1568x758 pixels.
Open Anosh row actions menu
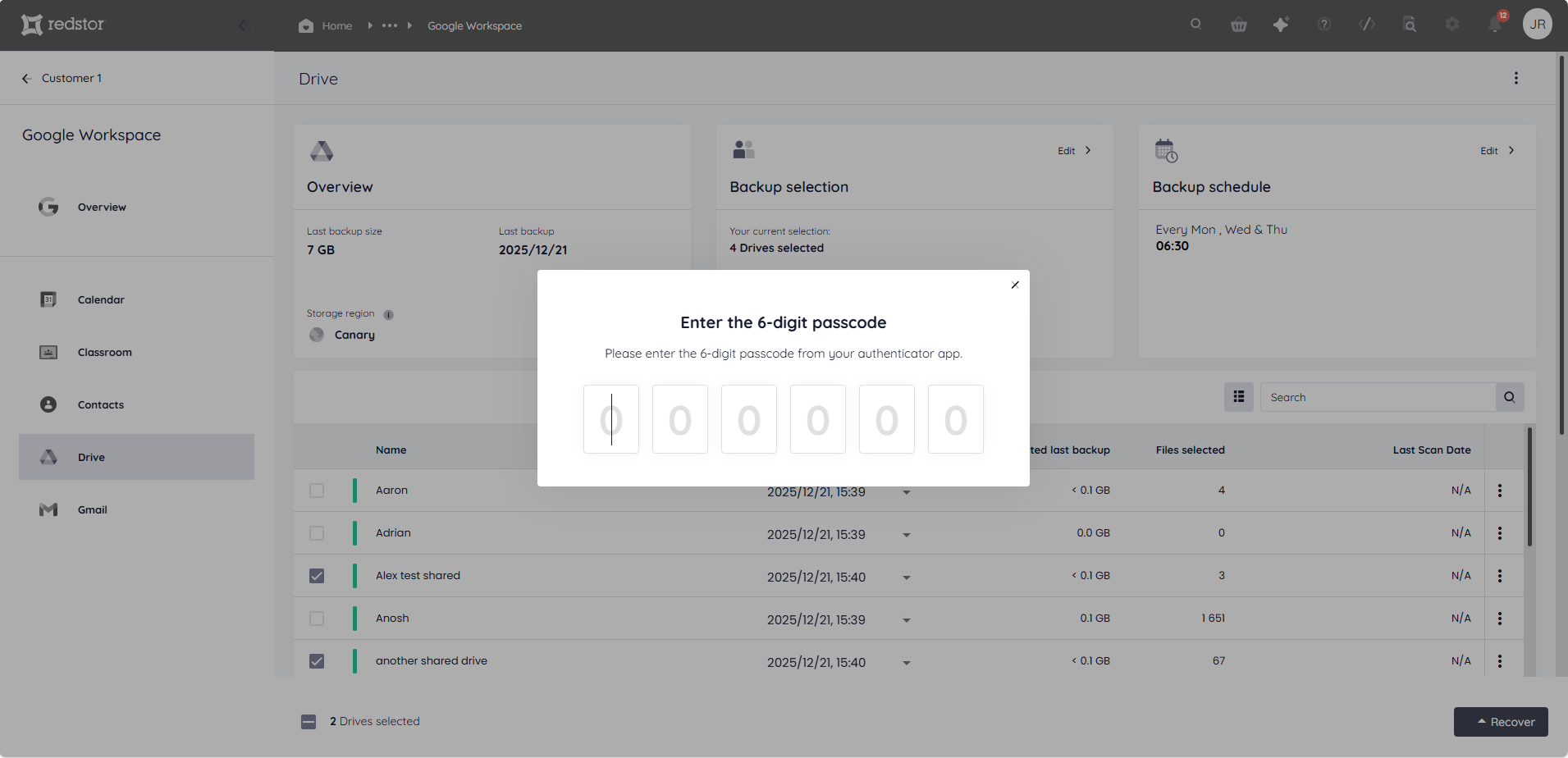pos(1500,619)
